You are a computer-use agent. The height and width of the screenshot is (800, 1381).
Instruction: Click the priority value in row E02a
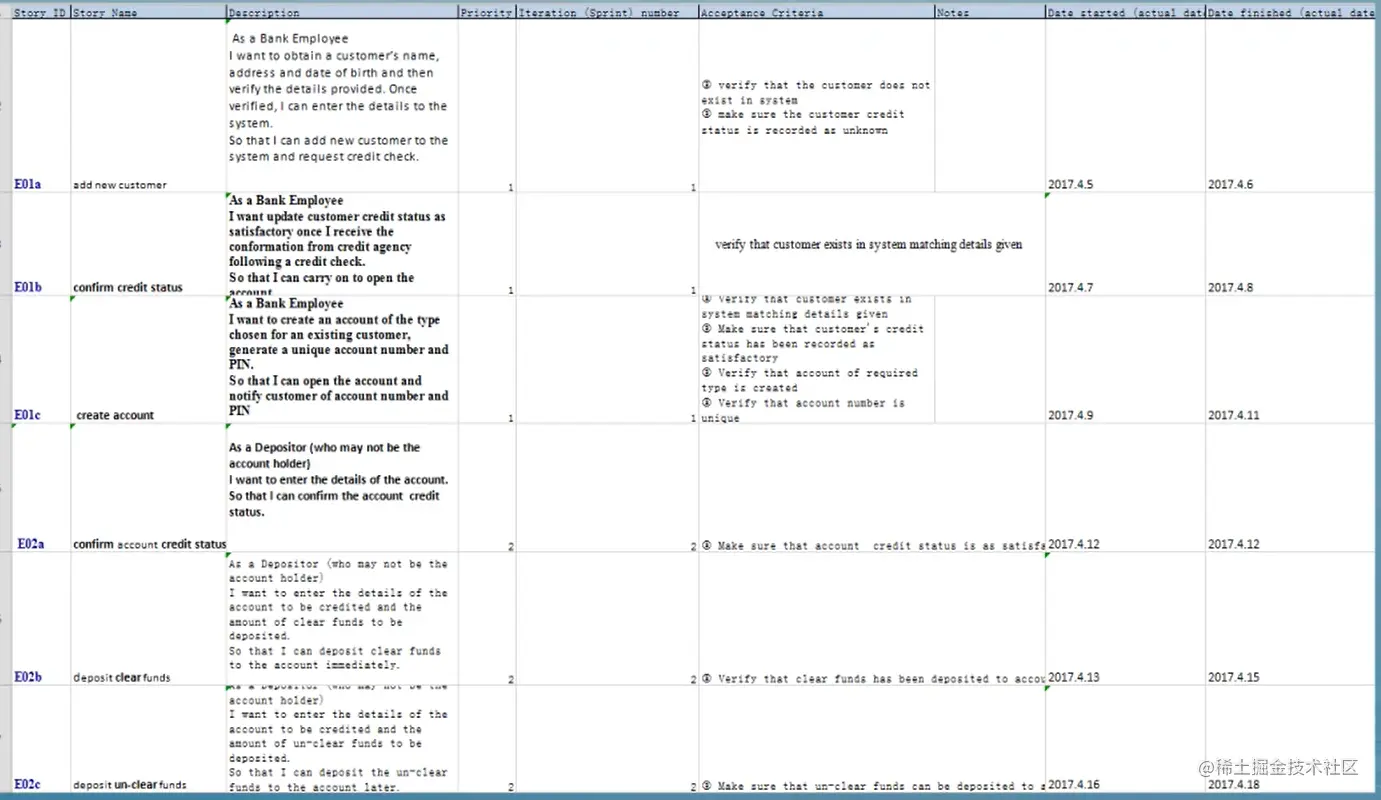[x=510, y=547]
